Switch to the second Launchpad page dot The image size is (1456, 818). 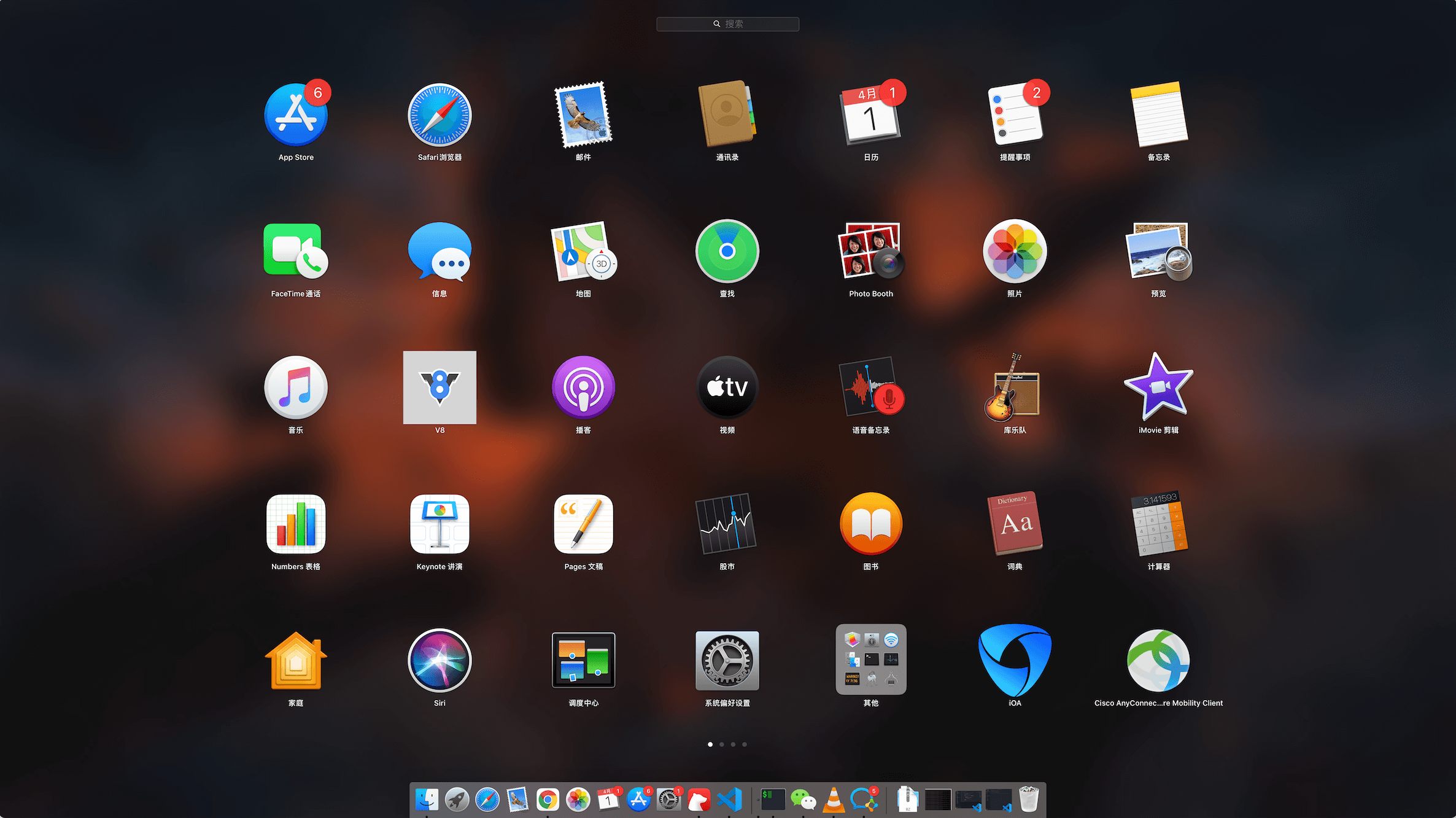point(722,744)
